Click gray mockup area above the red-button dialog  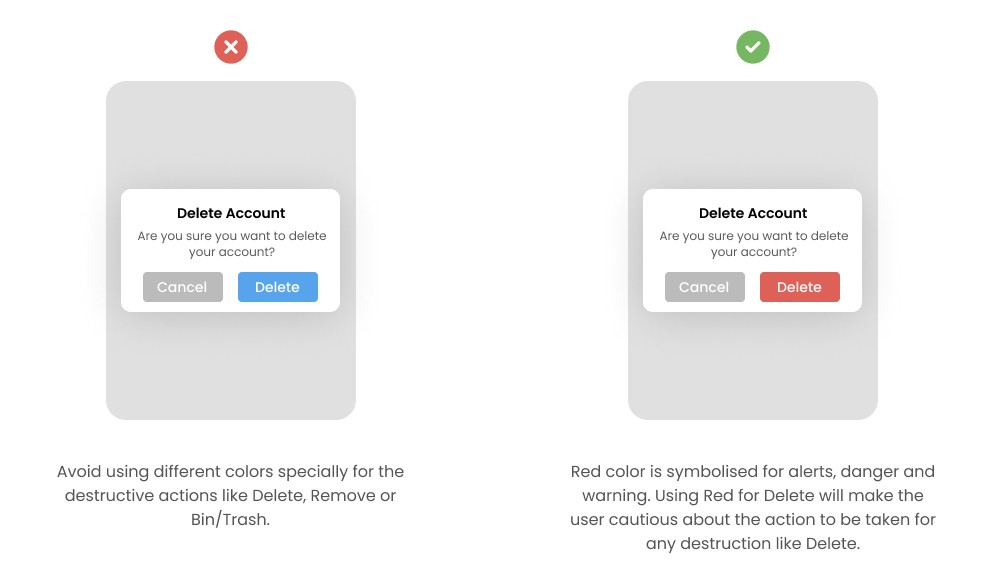pyautogui.click(x=753, y=134)
